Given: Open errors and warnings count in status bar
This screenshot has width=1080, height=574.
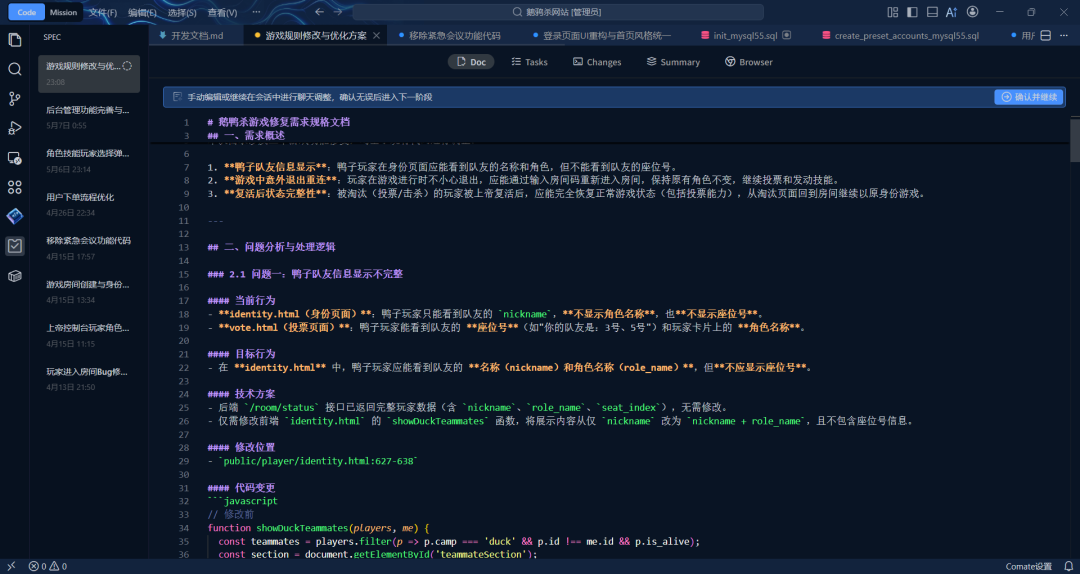Looking at the screenshot, I should [48, 566].
